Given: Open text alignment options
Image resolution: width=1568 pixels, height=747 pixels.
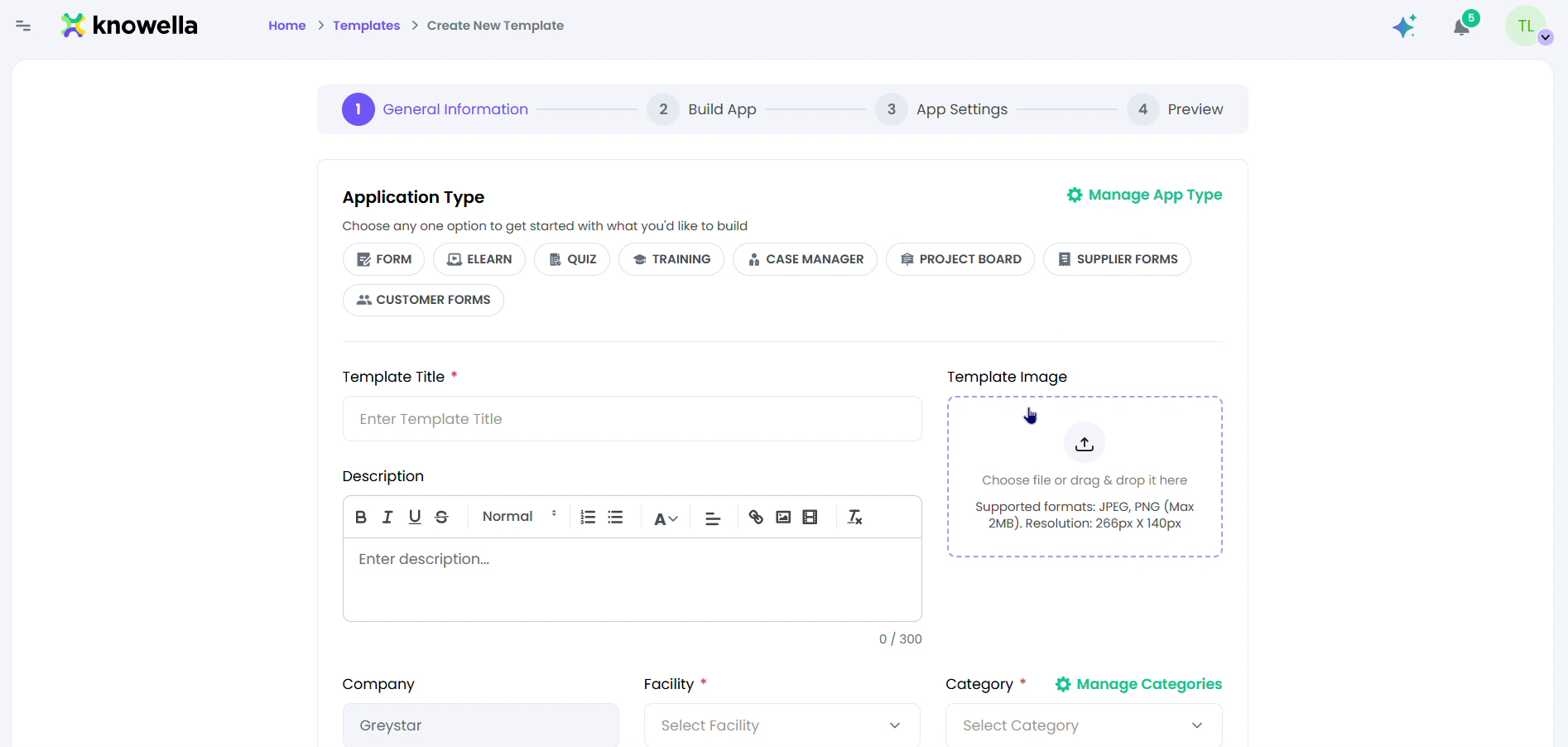Looking at the screenshot, I should [712, 518].
